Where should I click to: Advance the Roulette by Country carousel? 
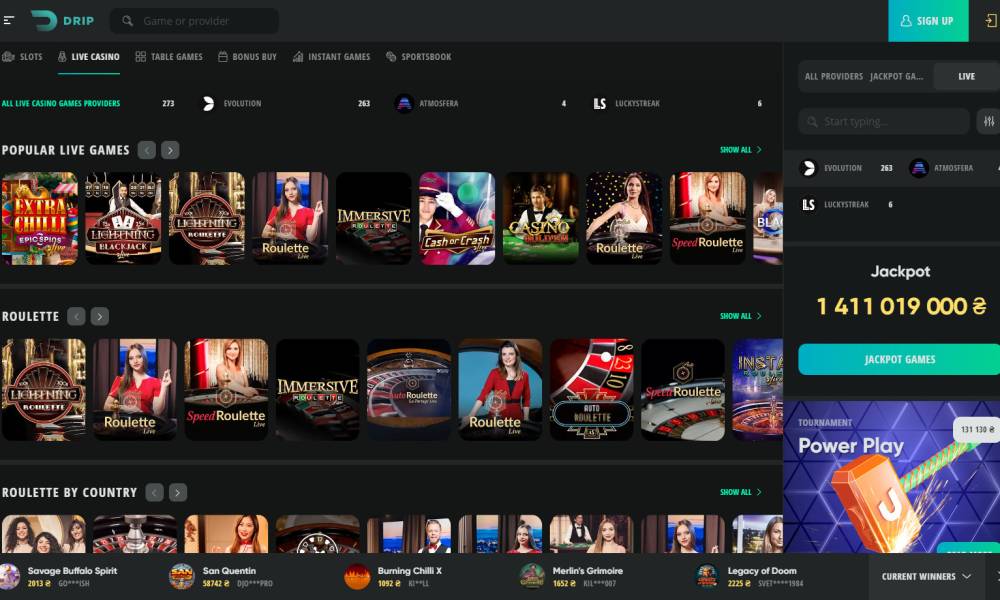click(178, 492)
